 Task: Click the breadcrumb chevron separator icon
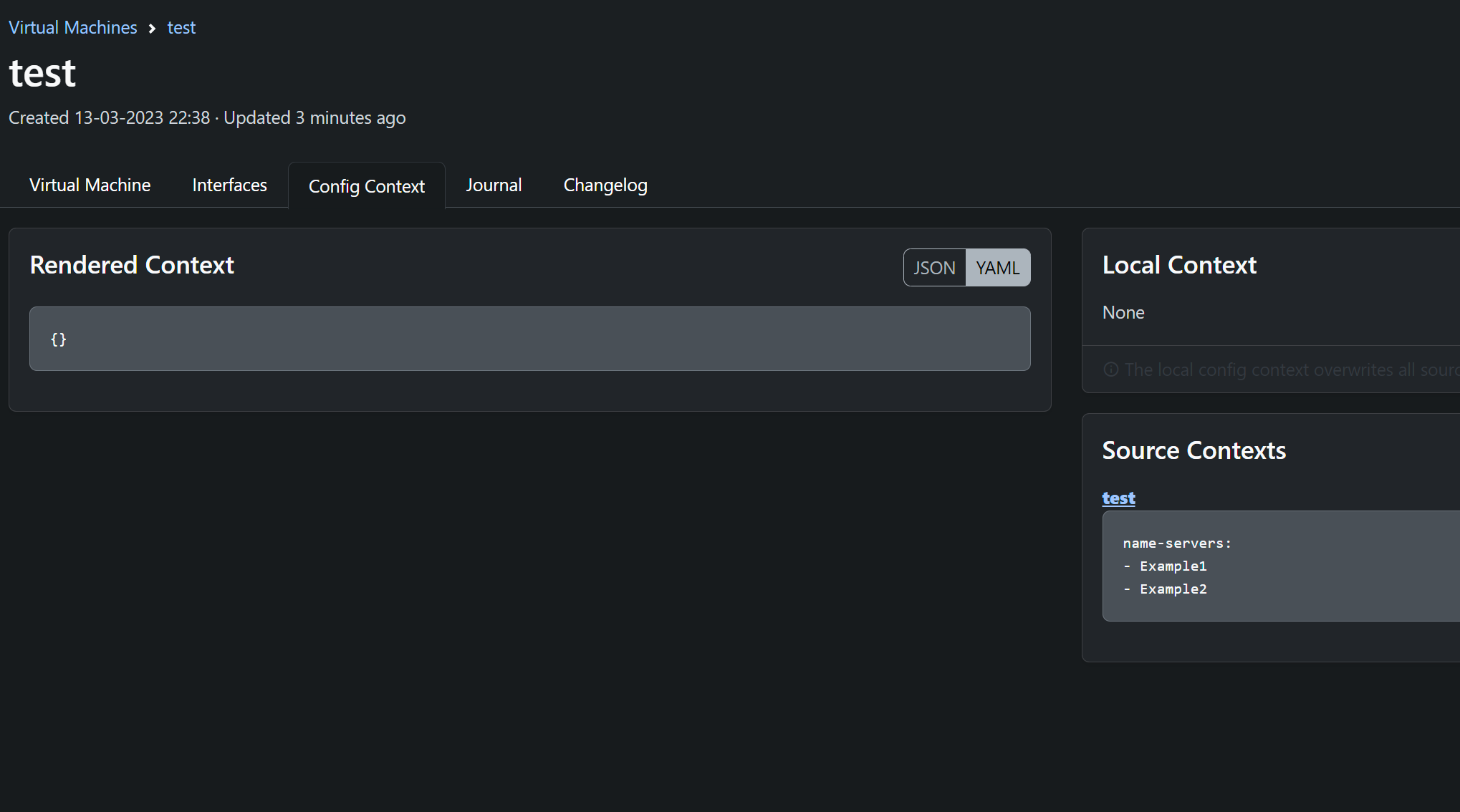(x=152, y=28)
